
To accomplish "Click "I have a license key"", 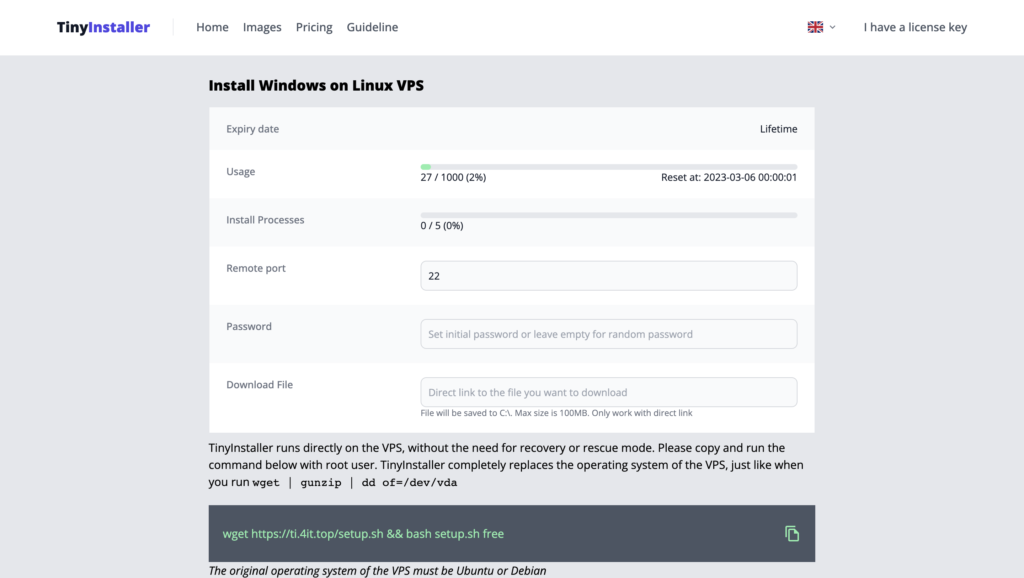I will point(915,27).
